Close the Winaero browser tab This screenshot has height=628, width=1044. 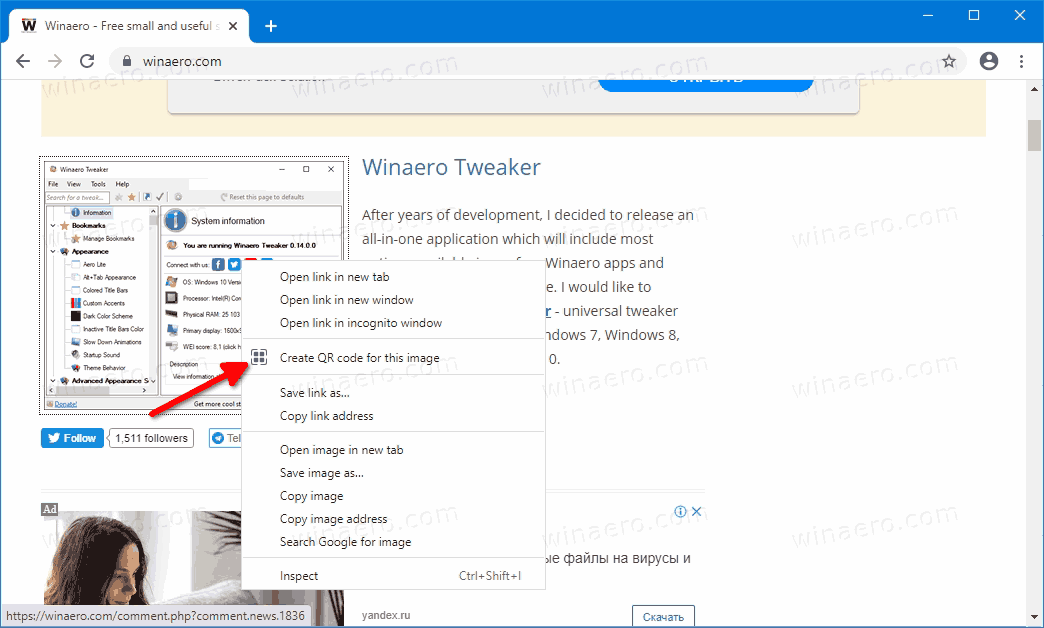coord(233,26)
